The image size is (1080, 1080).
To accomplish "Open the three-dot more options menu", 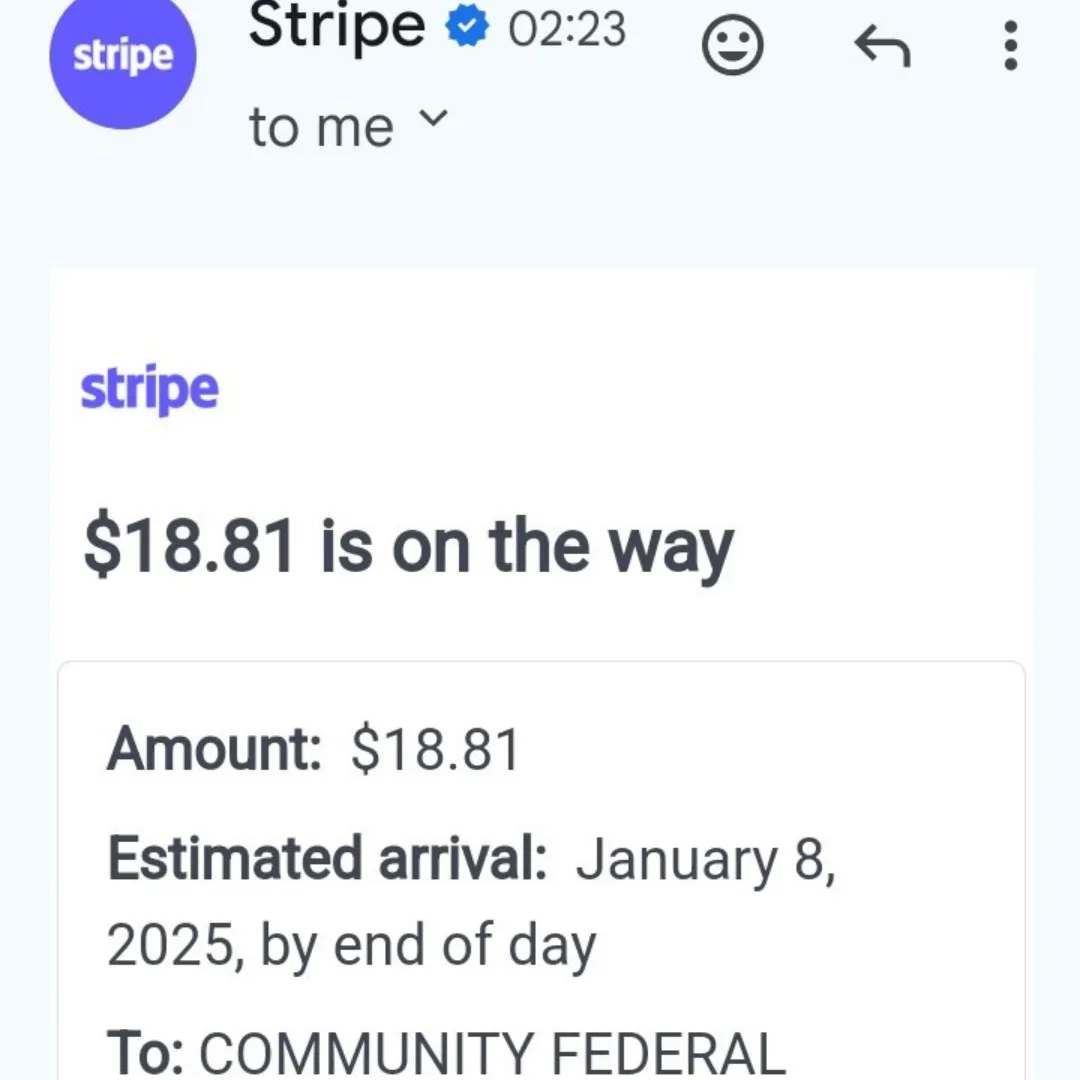I will [1010, 45].
